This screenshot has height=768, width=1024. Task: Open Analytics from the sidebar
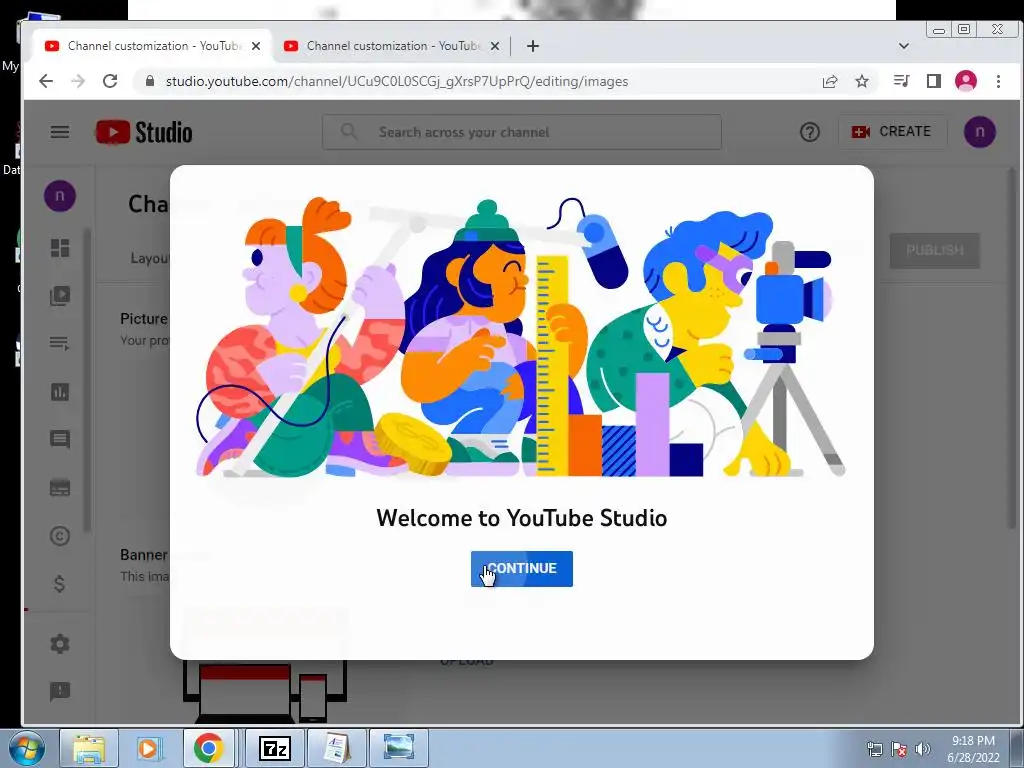coord(60,392)
